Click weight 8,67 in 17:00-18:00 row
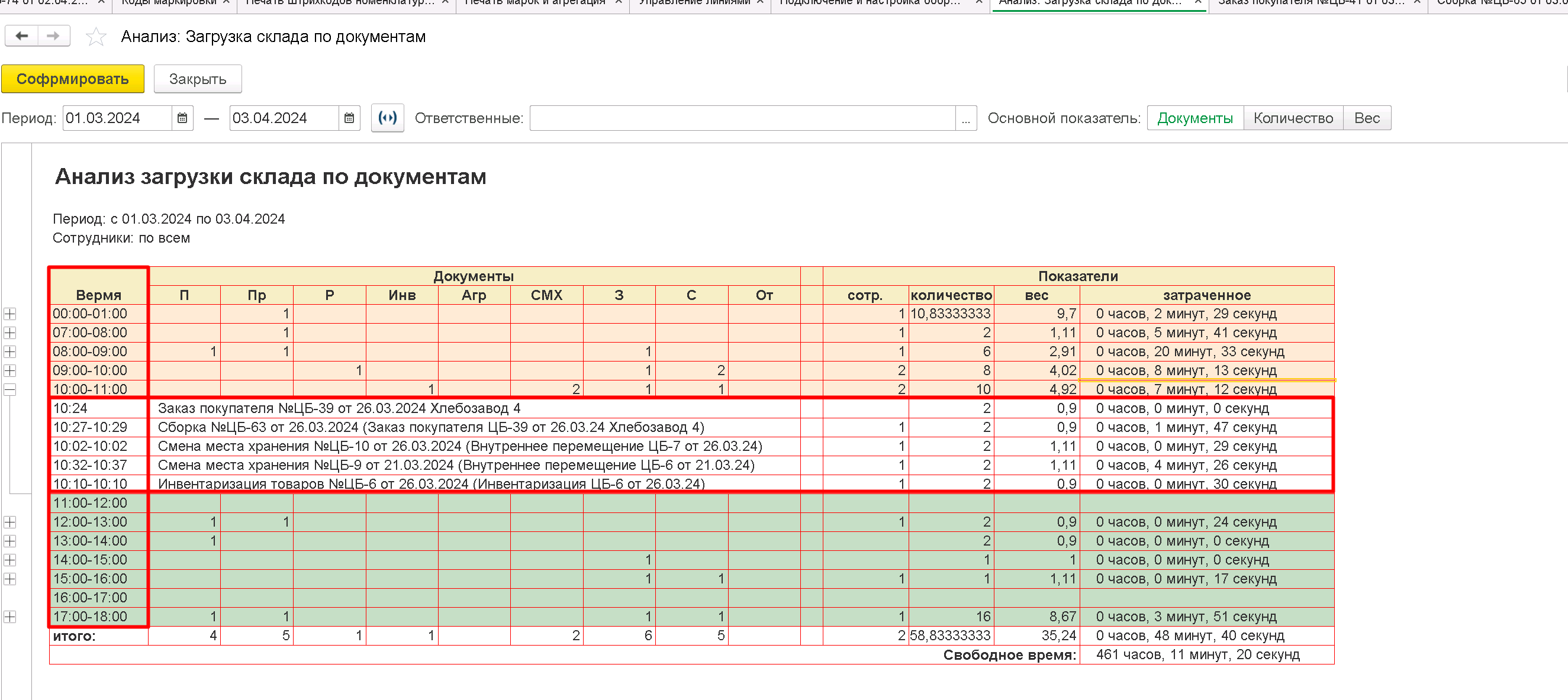The image size is (1568, 700). [1036, 617]
